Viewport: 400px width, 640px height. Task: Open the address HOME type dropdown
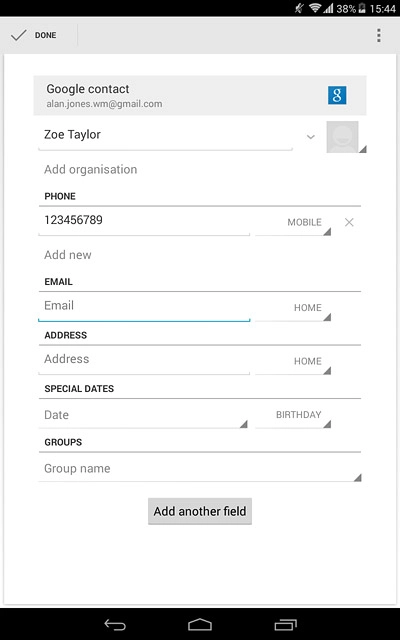tap(293, 362)
